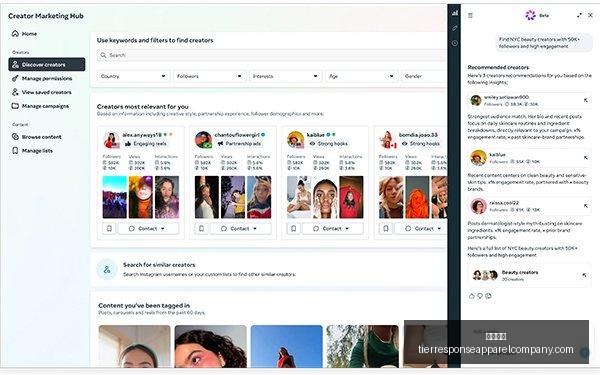Click the Creator Marketing Hub title
The height and width of the screenshot is (375, 600).
(46, 16)
